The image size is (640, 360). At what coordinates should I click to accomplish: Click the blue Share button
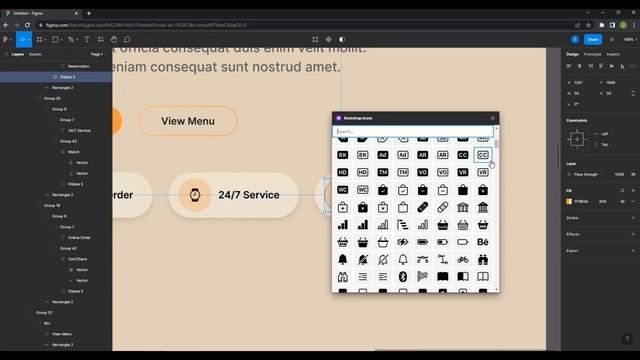click(x=593, y=40)
